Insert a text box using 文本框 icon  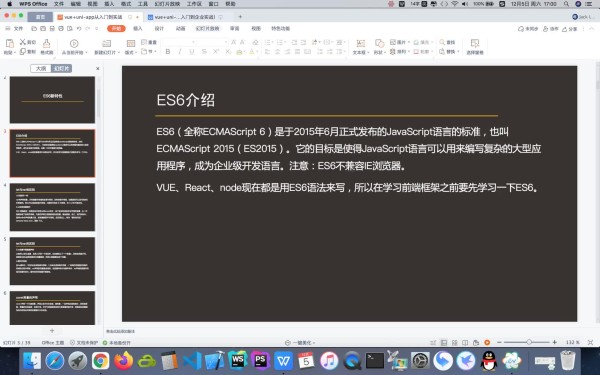click(360, 43)
